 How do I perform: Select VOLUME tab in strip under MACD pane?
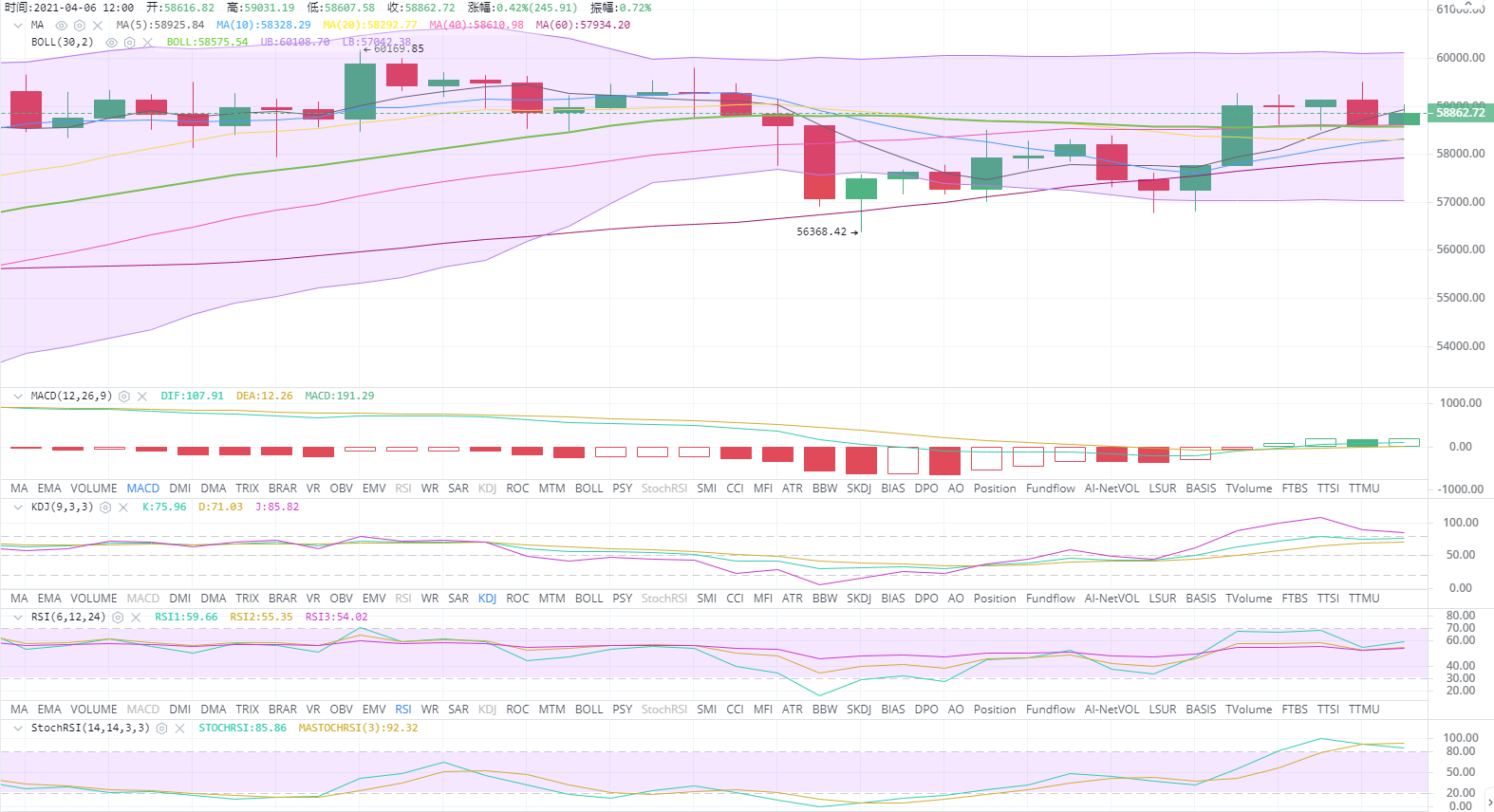point(94,489)
